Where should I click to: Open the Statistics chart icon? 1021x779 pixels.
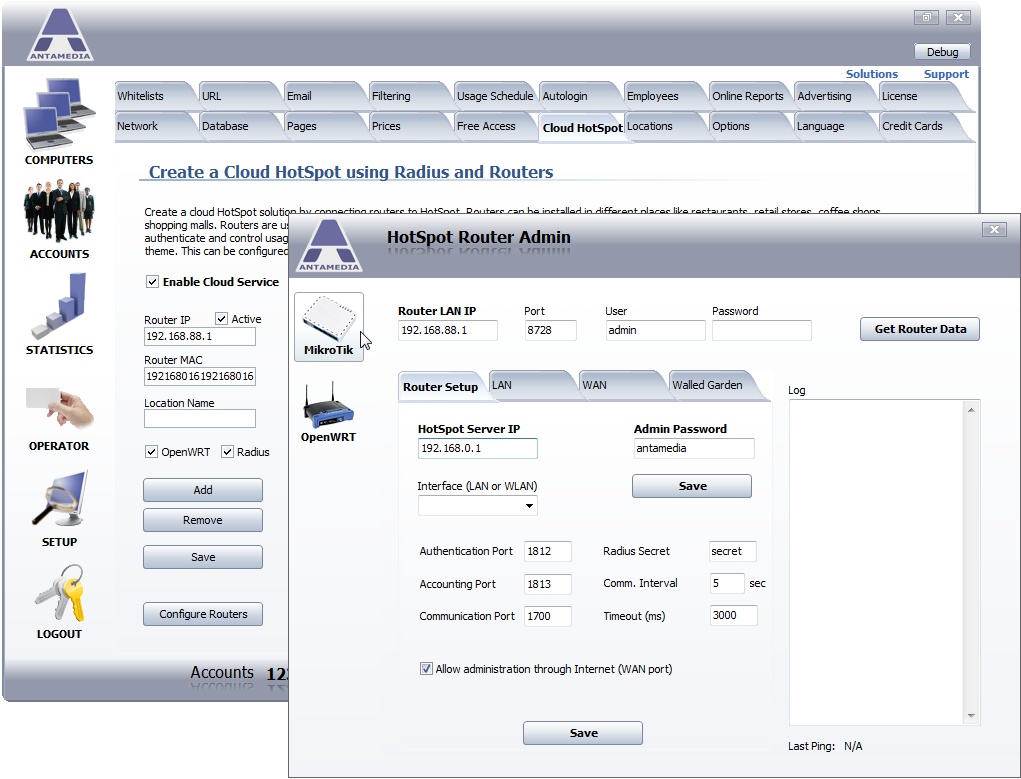pos(59,306)
